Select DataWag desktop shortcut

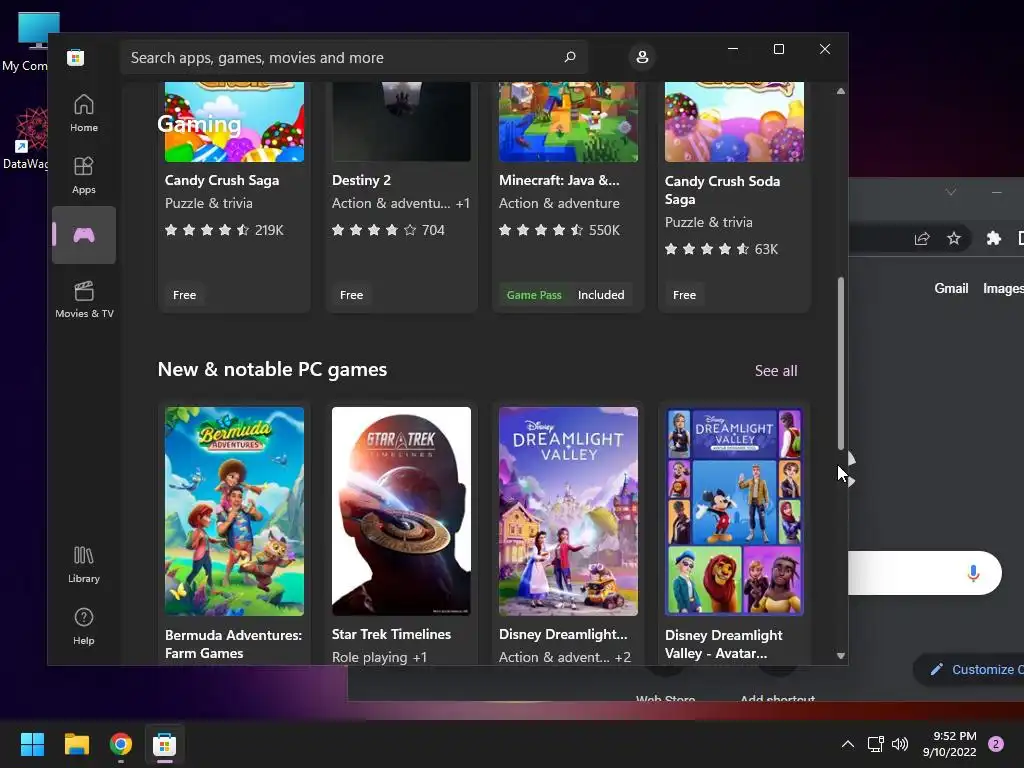(27, 139)
